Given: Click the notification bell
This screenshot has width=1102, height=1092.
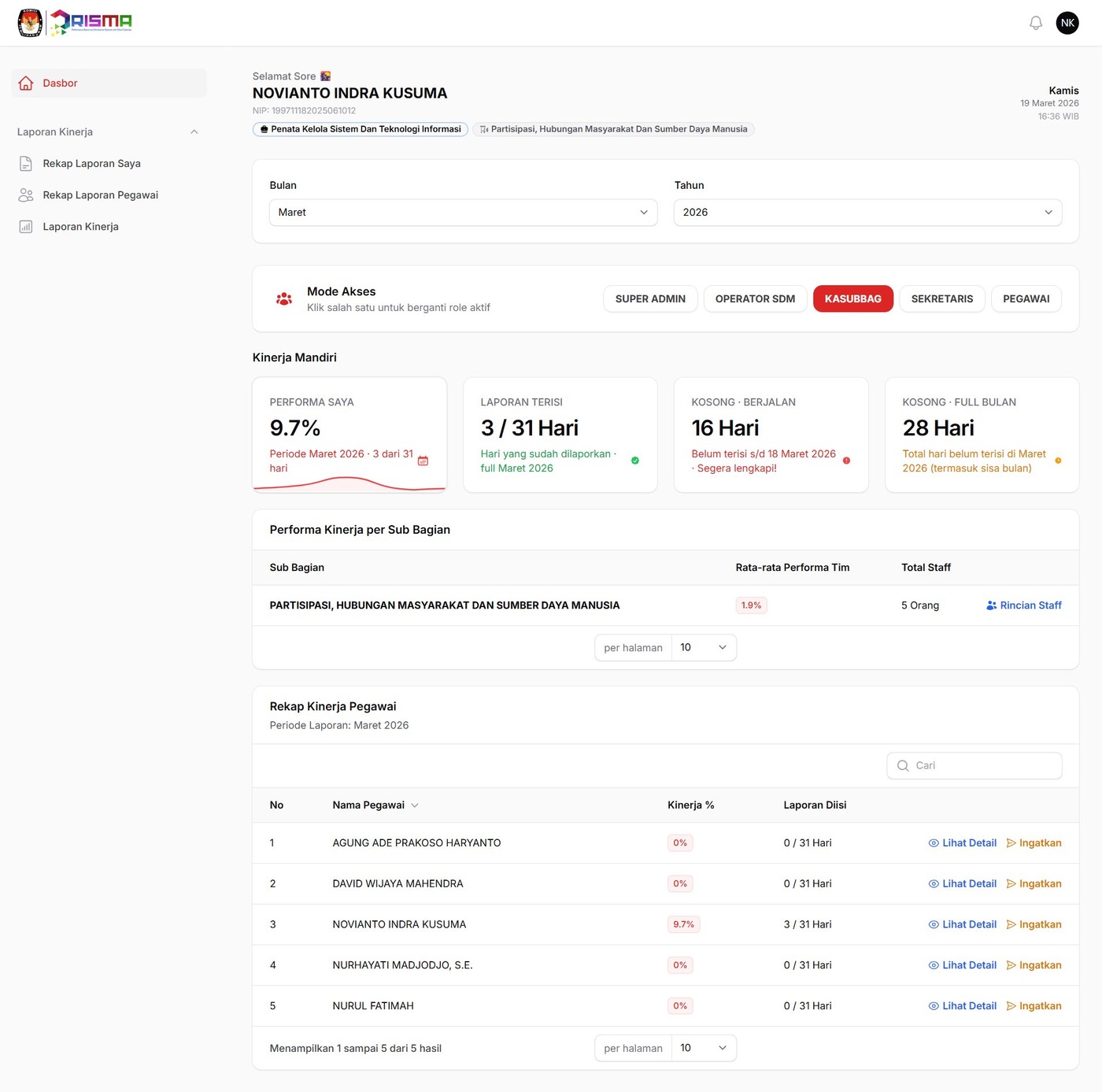Looking at the screenshot, I should (1035, 23).
